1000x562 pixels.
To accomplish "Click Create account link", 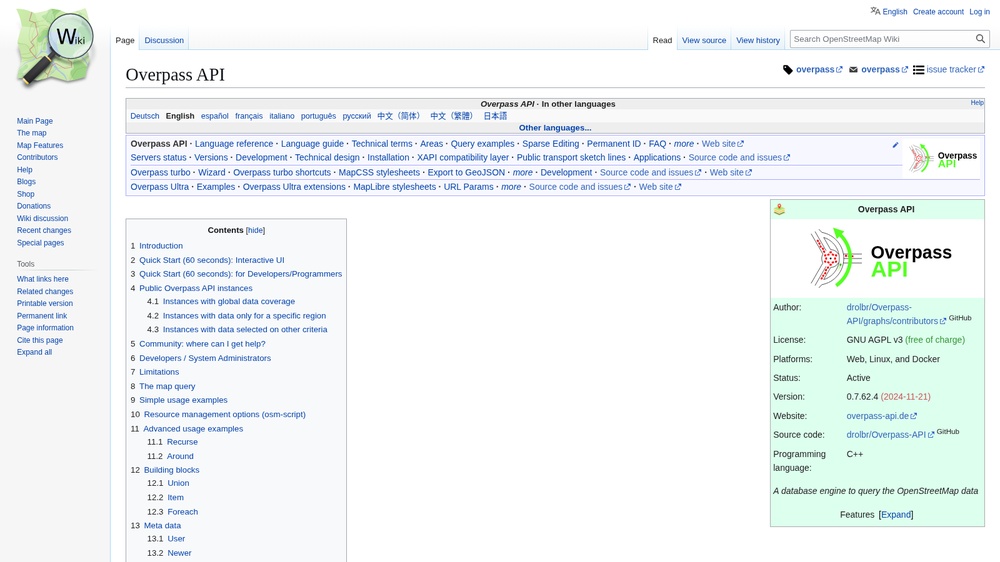I will (x=938, y=11).
